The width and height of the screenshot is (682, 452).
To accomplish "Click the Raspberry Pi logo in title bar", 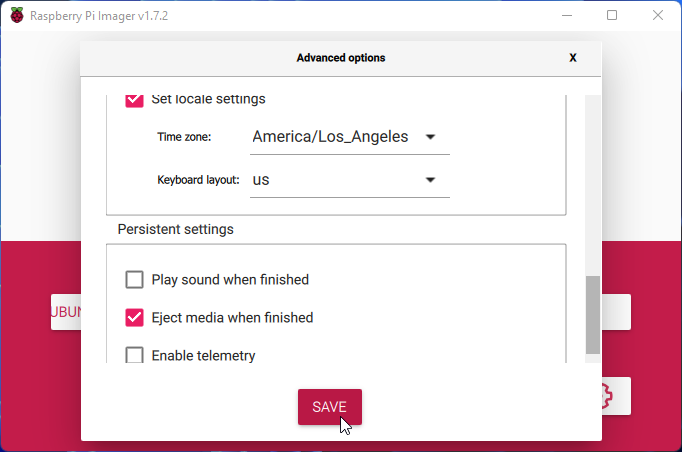I will pos(17,16).
